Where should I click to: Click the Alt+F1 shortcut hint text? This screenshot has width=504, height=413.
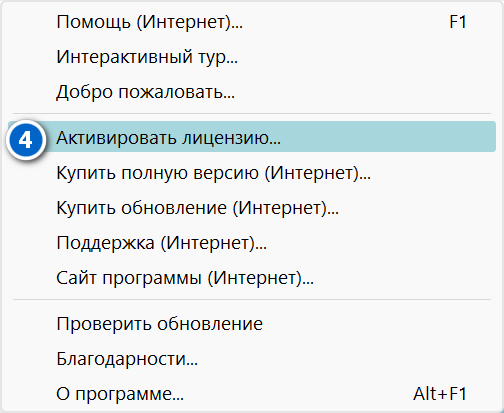[x=440, y=394]
